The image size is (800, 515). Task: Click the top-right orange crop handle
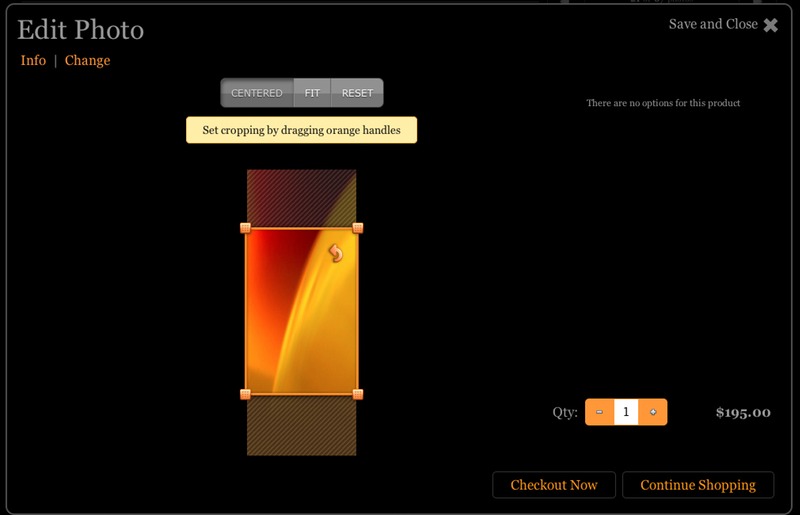pos(358,228)
